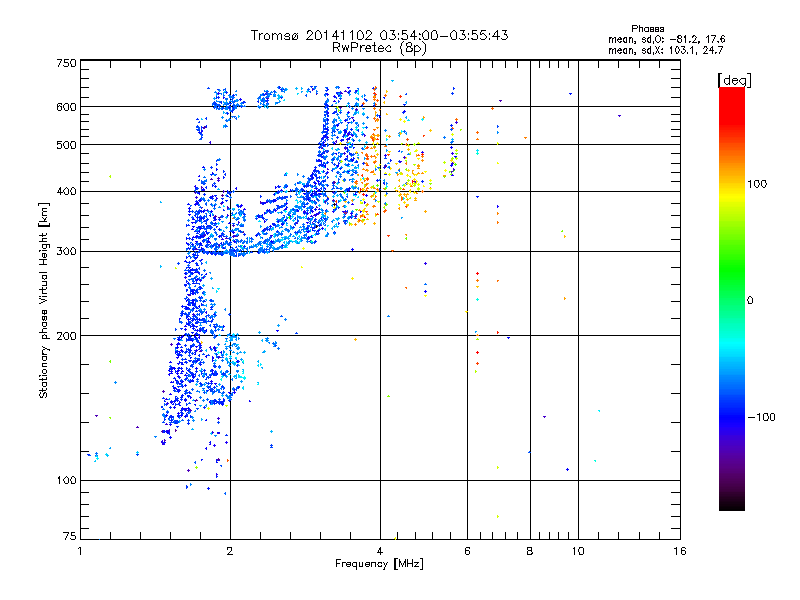
Task: Click the y-axis tick label "200"
Action: pyautogui.click(x=66, y=336)
